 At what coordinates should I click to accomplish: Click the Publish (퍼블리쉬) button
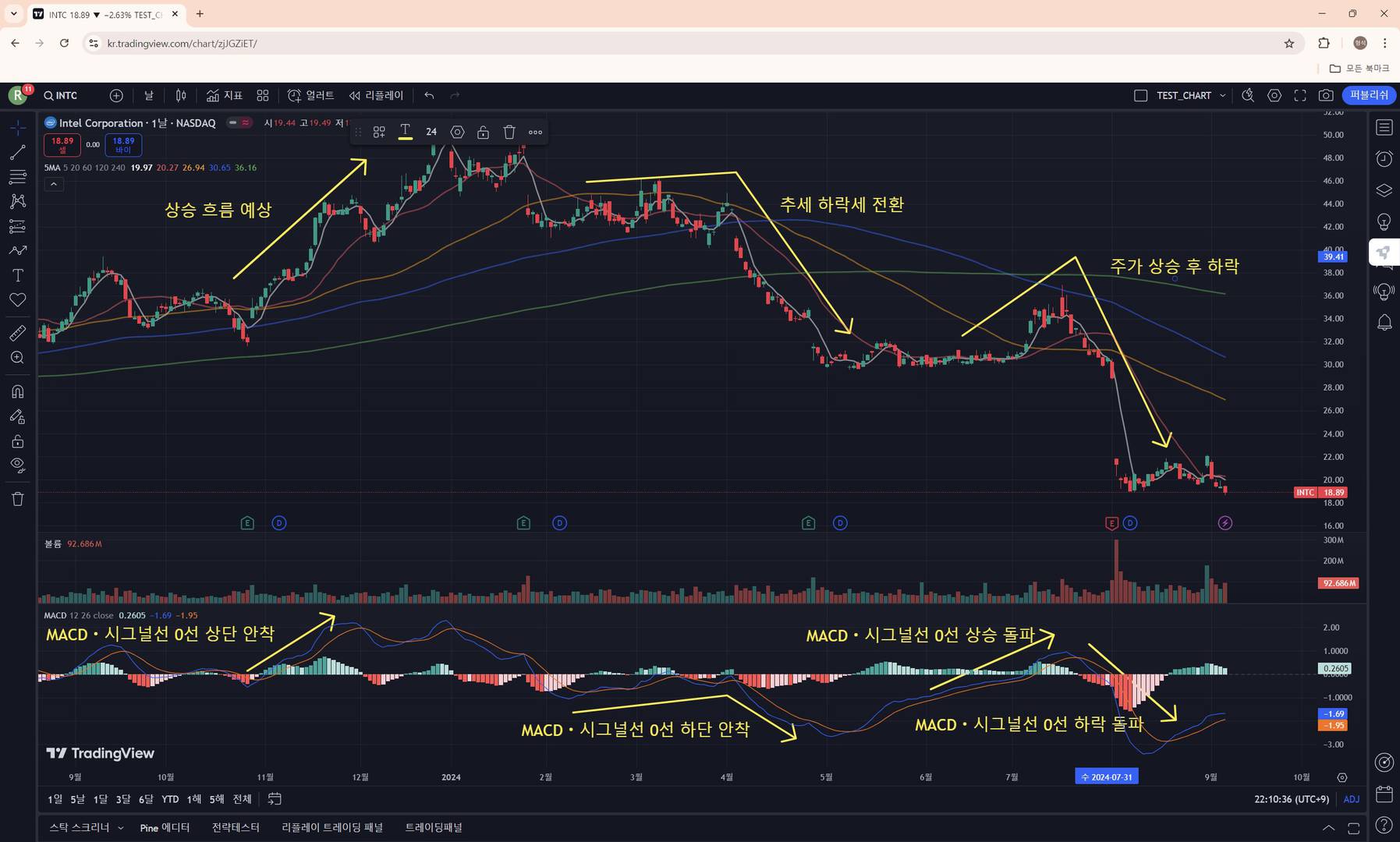tap(1369, 95)
